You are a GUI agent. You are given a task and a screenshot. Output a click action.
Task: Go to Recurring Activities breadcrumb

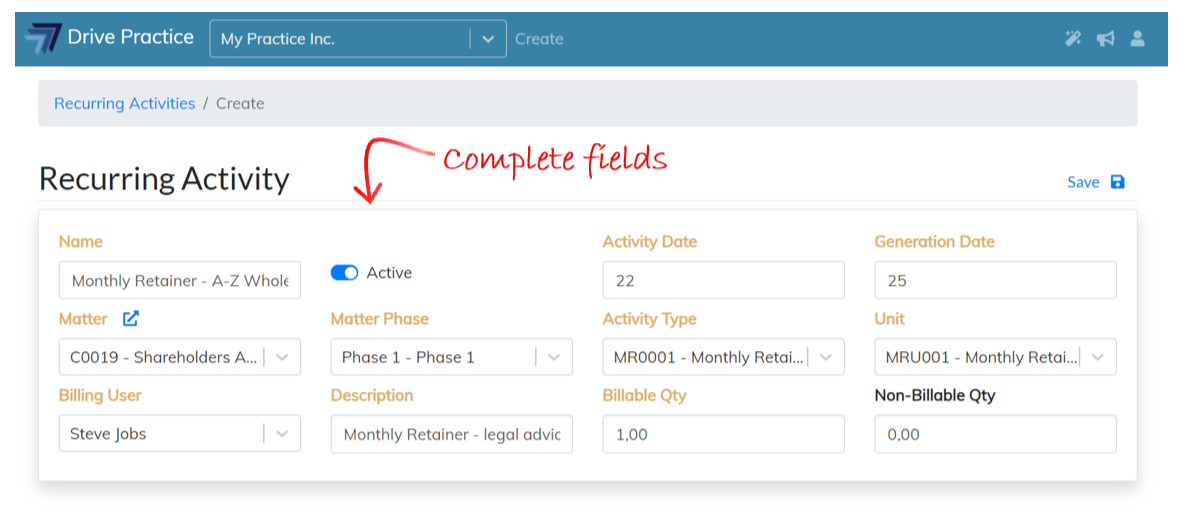click(124, 103)
